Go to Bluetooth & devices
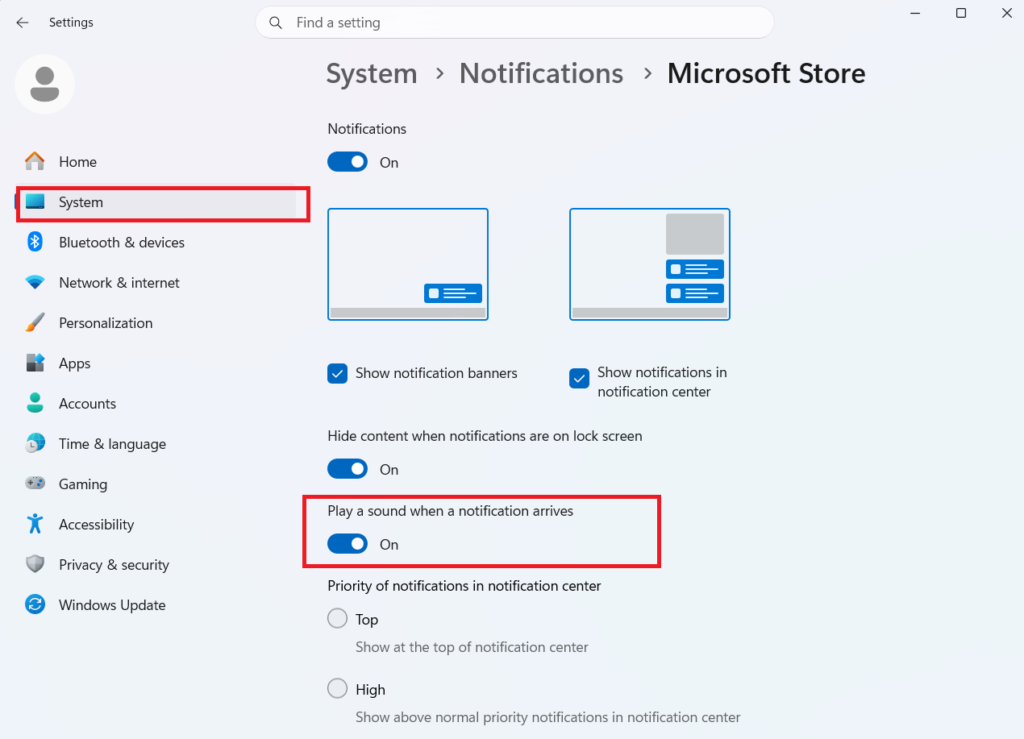 point(157,242)
